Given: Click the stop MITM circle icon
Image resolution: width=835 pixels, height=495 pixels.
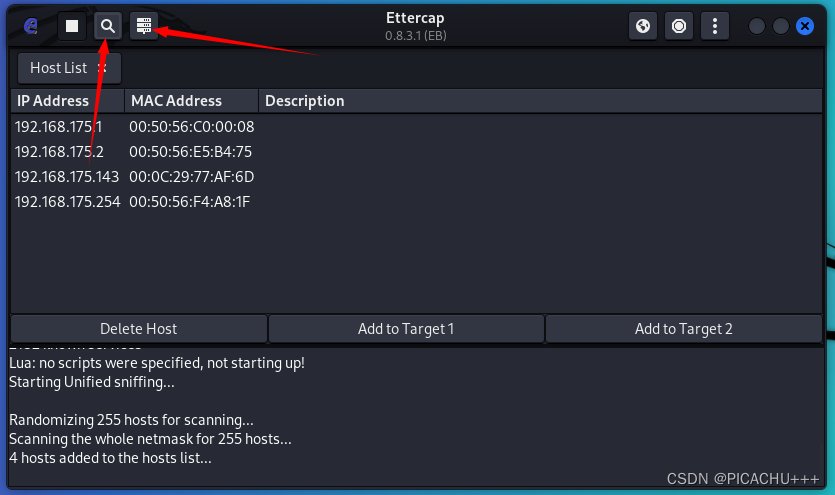Looking at the screenshot, I should pos(679,26).
